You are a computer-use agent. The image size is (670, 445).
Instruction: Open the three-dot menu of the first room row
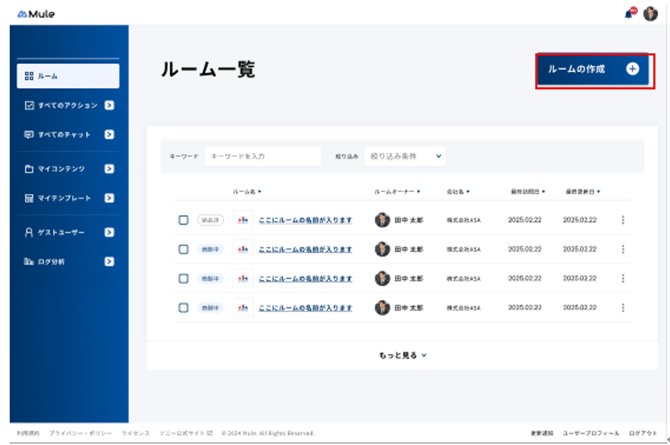(x=623, y=220)
